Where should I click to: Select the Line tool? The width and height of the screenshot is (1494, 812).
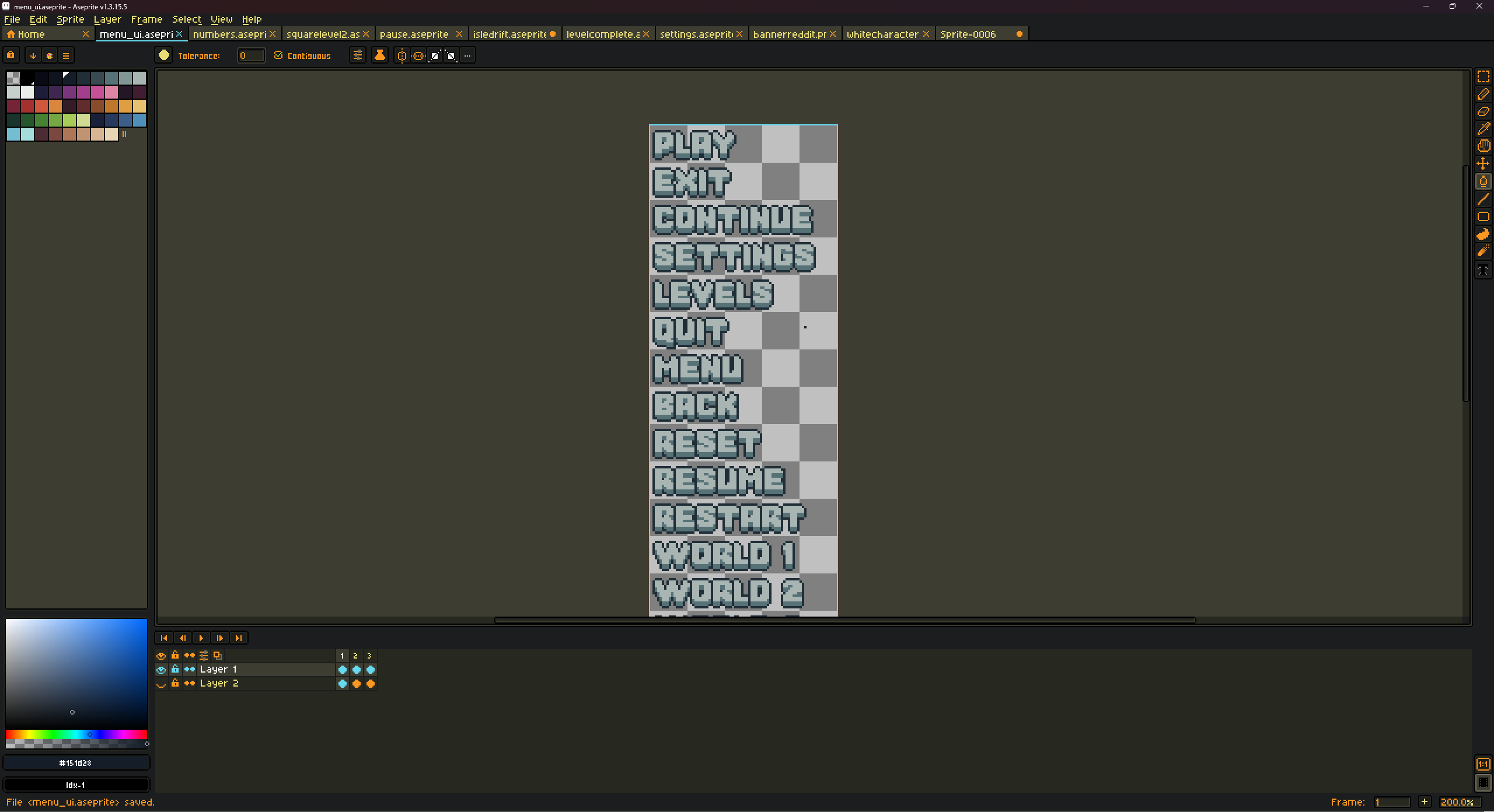coord(1483,199)
